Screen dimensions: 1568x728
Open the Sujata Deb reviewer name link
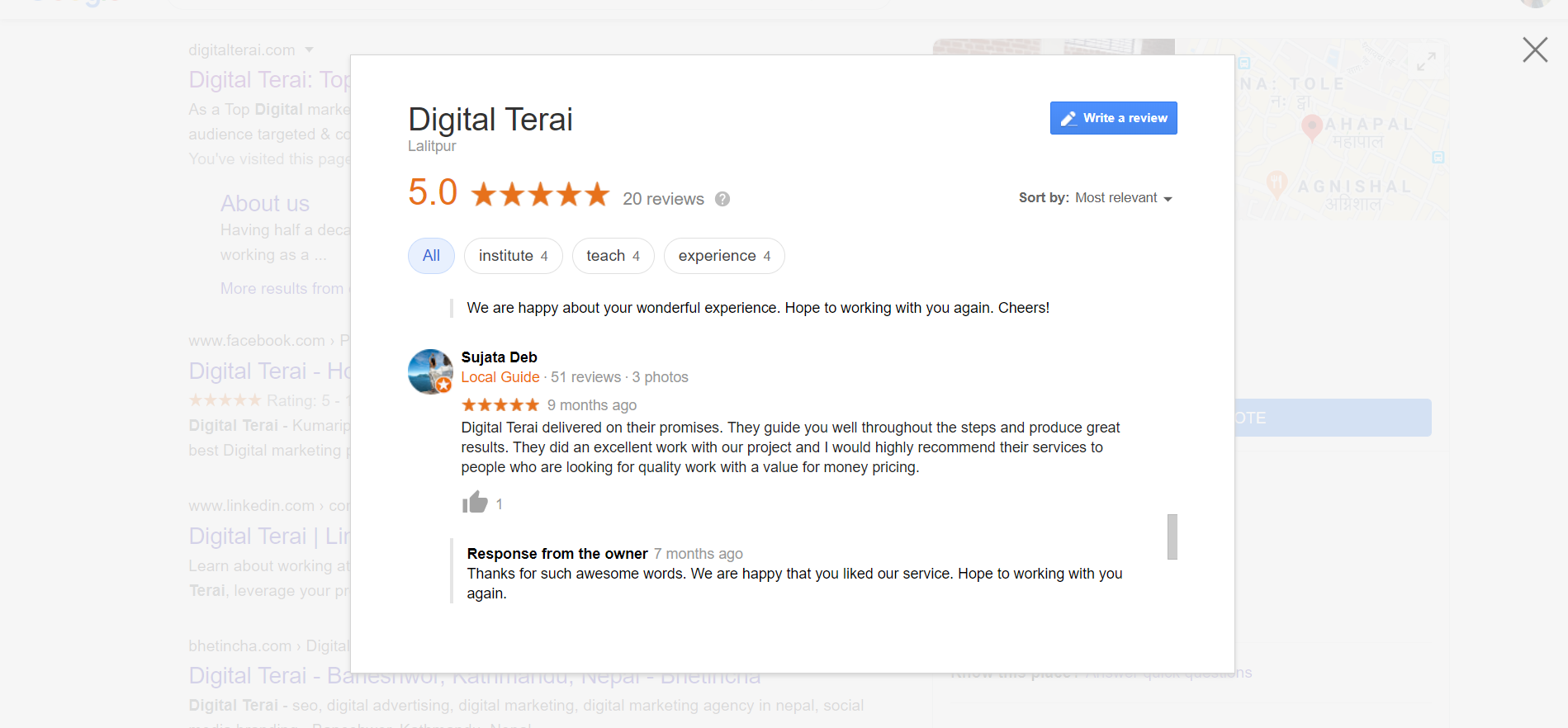499,357
